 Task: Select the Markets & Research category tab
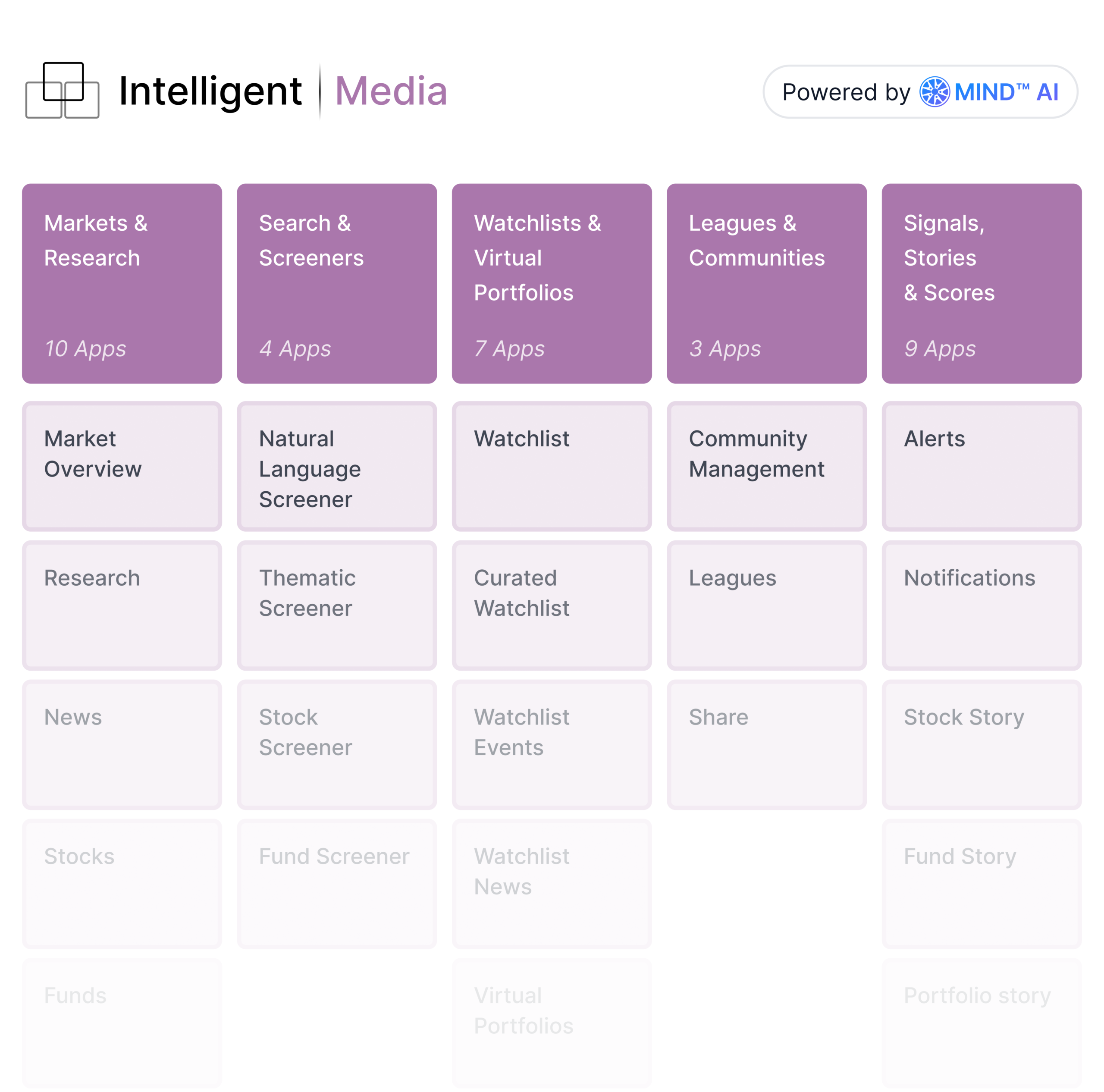(122, 283)
